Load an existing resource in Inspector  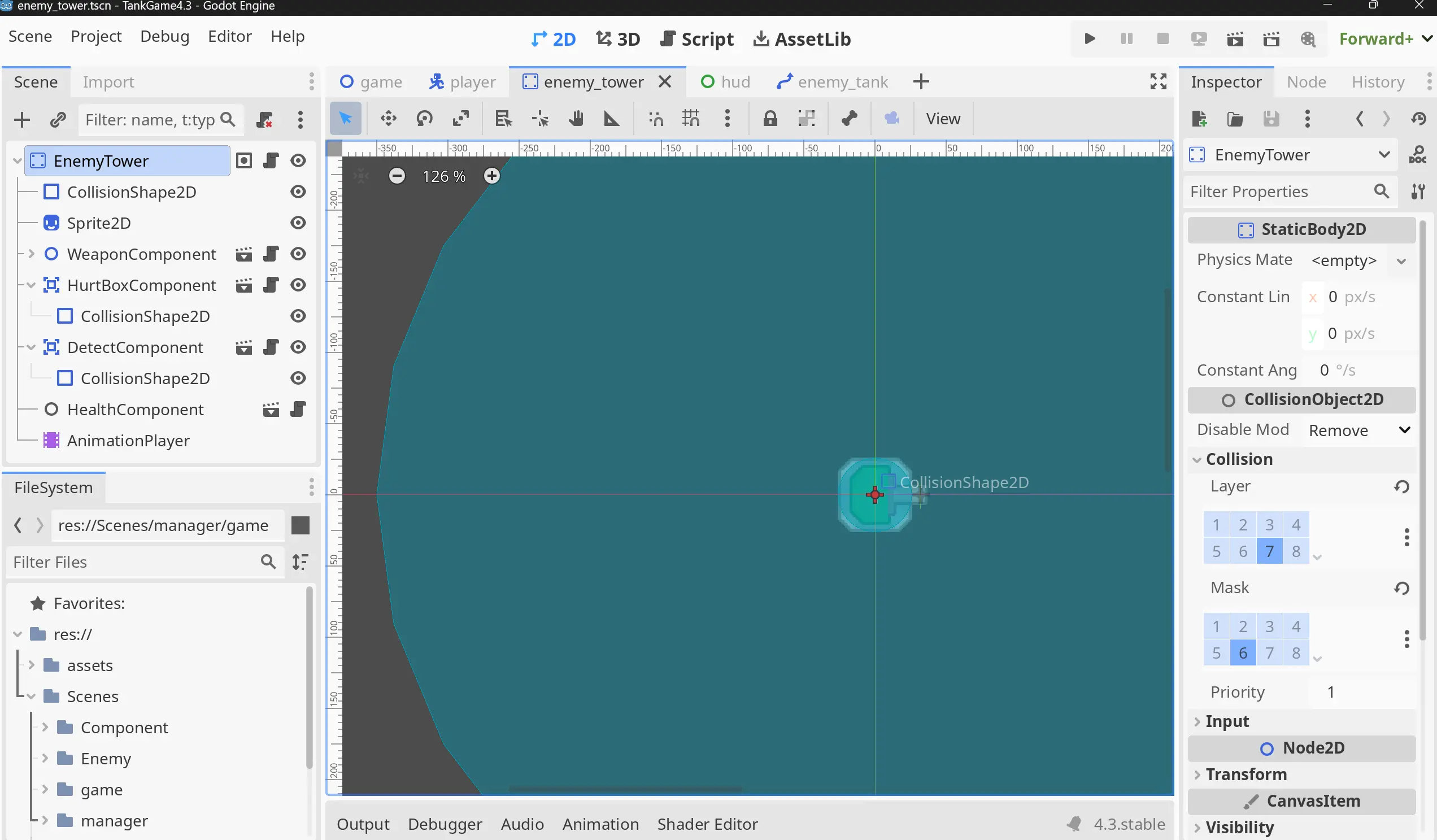(x=1235, y=119)
